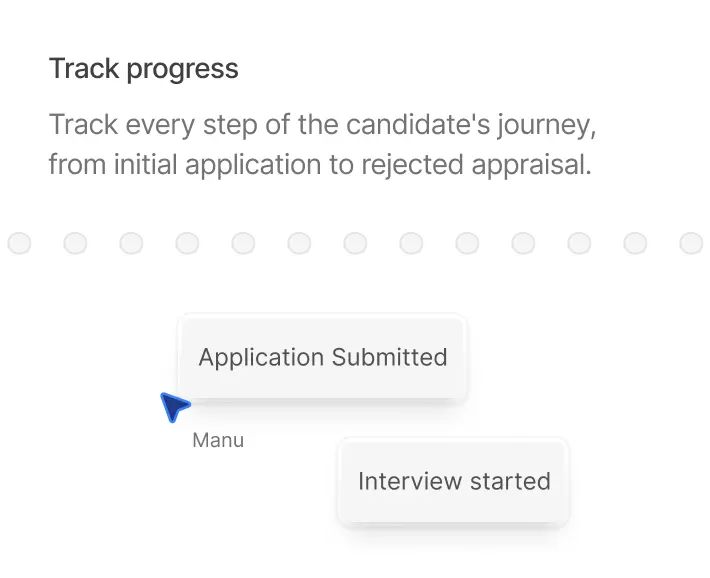Select the fourth progress dot from left
The width and height of the screenshot is (710, 578).
pyautogui.click(x=187, y=243)
